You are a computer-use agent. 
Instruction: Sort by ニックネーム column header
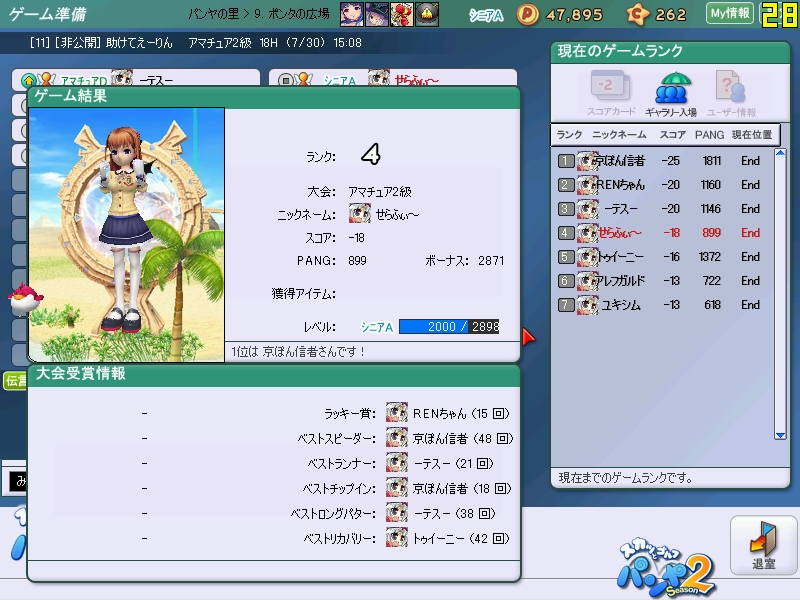tap(619, 135)
